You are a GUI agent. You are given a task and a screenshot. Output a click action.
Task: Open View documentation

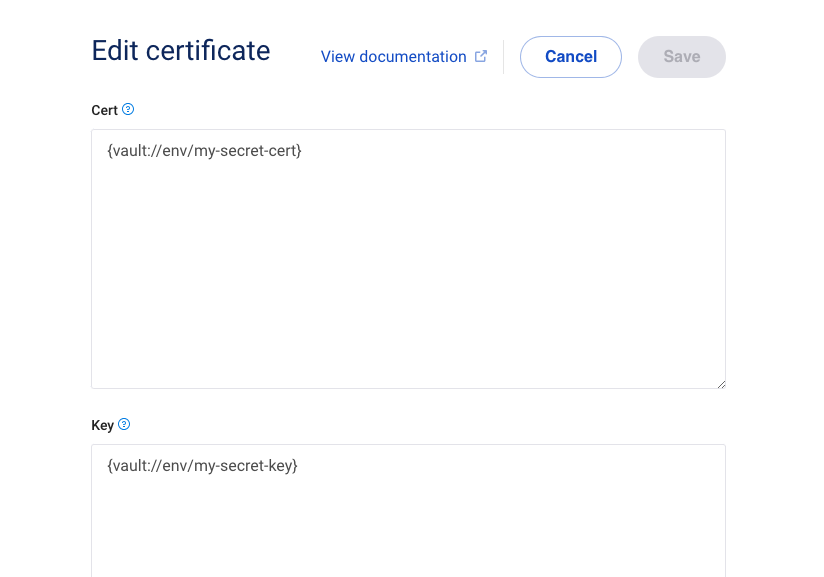point(393,56)
